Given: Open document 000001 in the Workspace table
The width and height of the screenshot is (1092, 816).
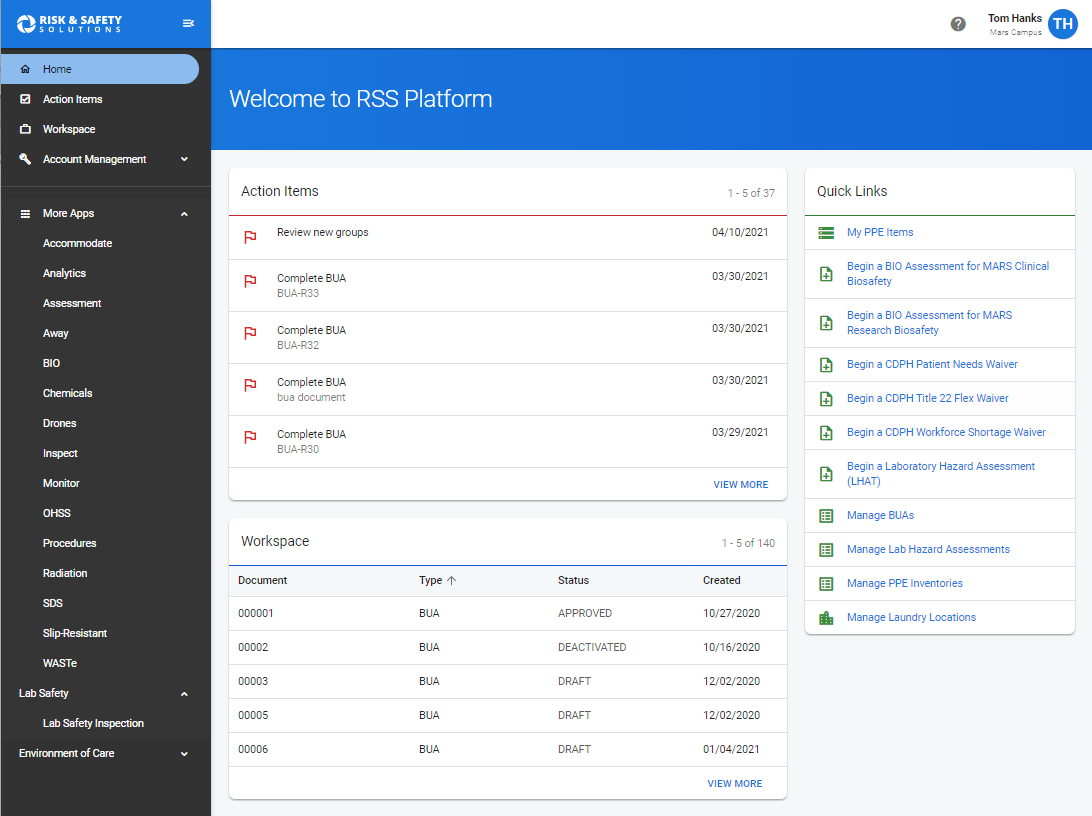Looking at the screenshot, I should [x=254, y=613].
